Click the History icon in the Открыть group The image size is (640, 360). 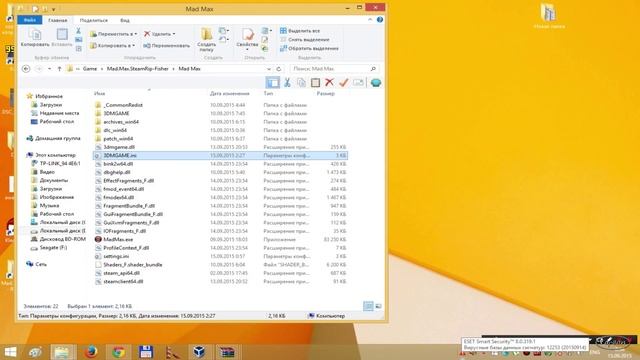click(265, 49)
